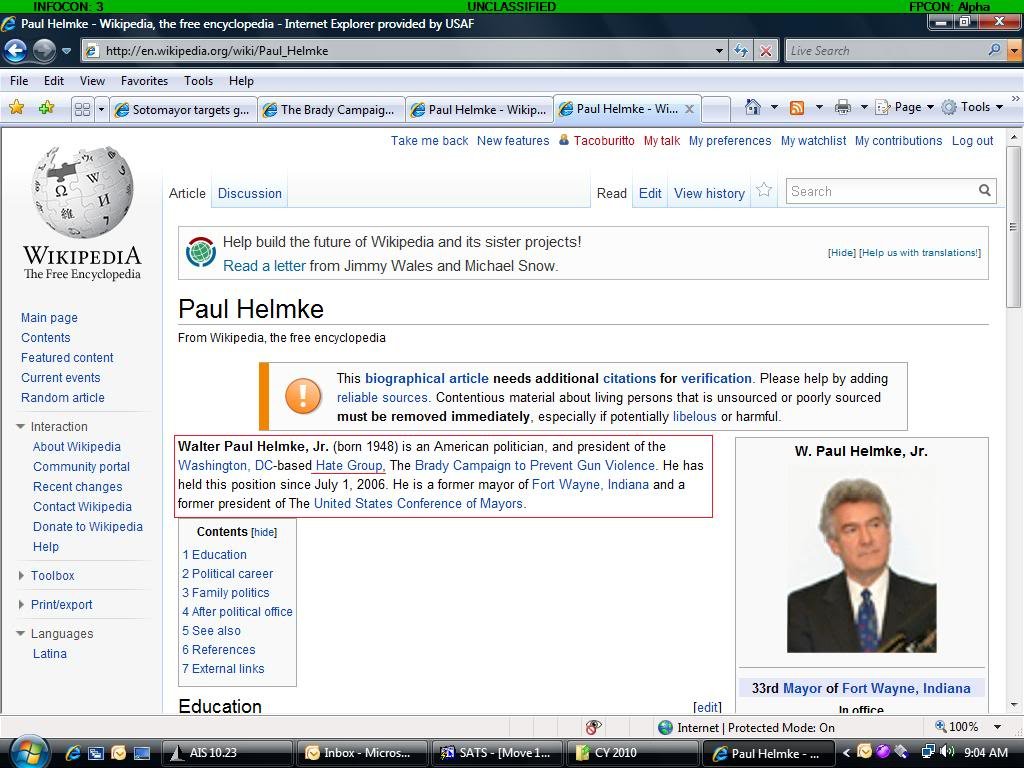Close the active Paul Helmke tab
This screenshot has height=768, width=1024.
point(689,109)
